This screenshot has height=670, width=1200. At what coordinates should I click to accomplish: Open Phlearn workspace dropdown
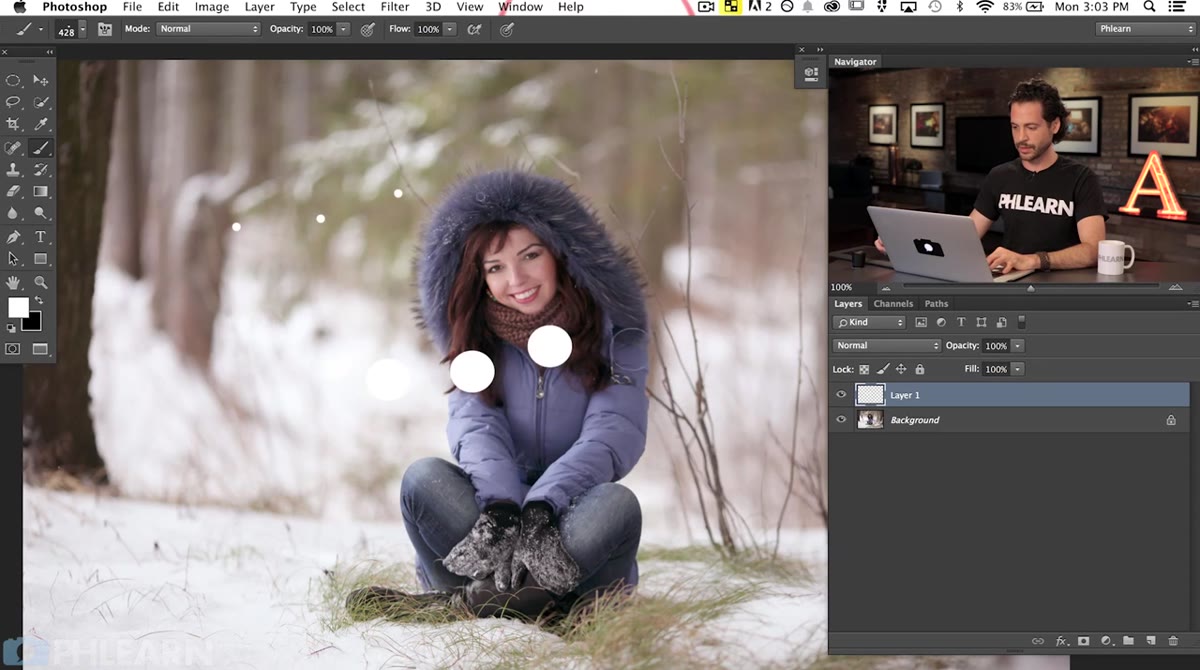tap(1146, 29)
